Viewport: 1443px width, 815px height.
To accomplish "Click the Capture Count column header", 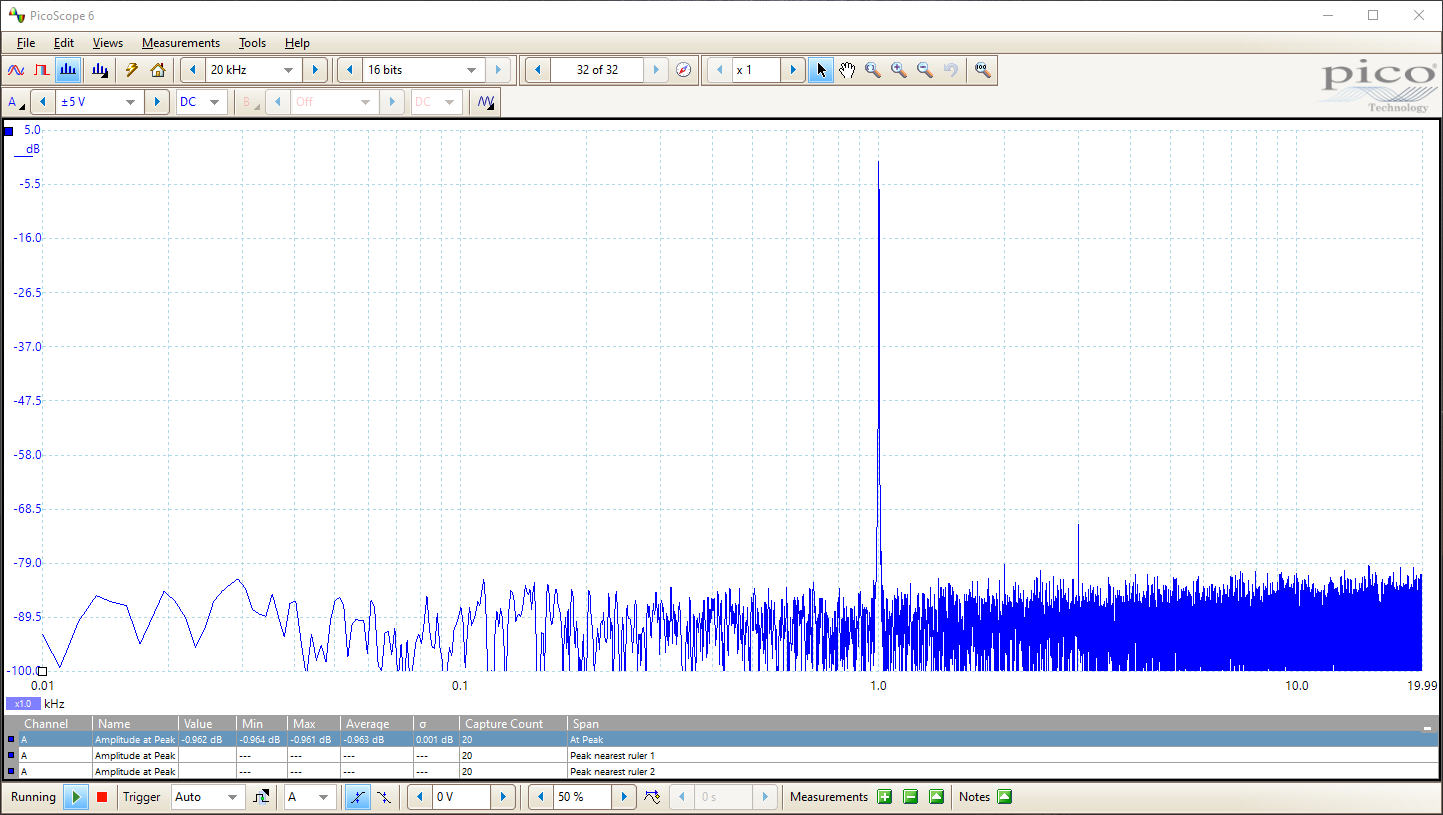I will click(514, 724).
